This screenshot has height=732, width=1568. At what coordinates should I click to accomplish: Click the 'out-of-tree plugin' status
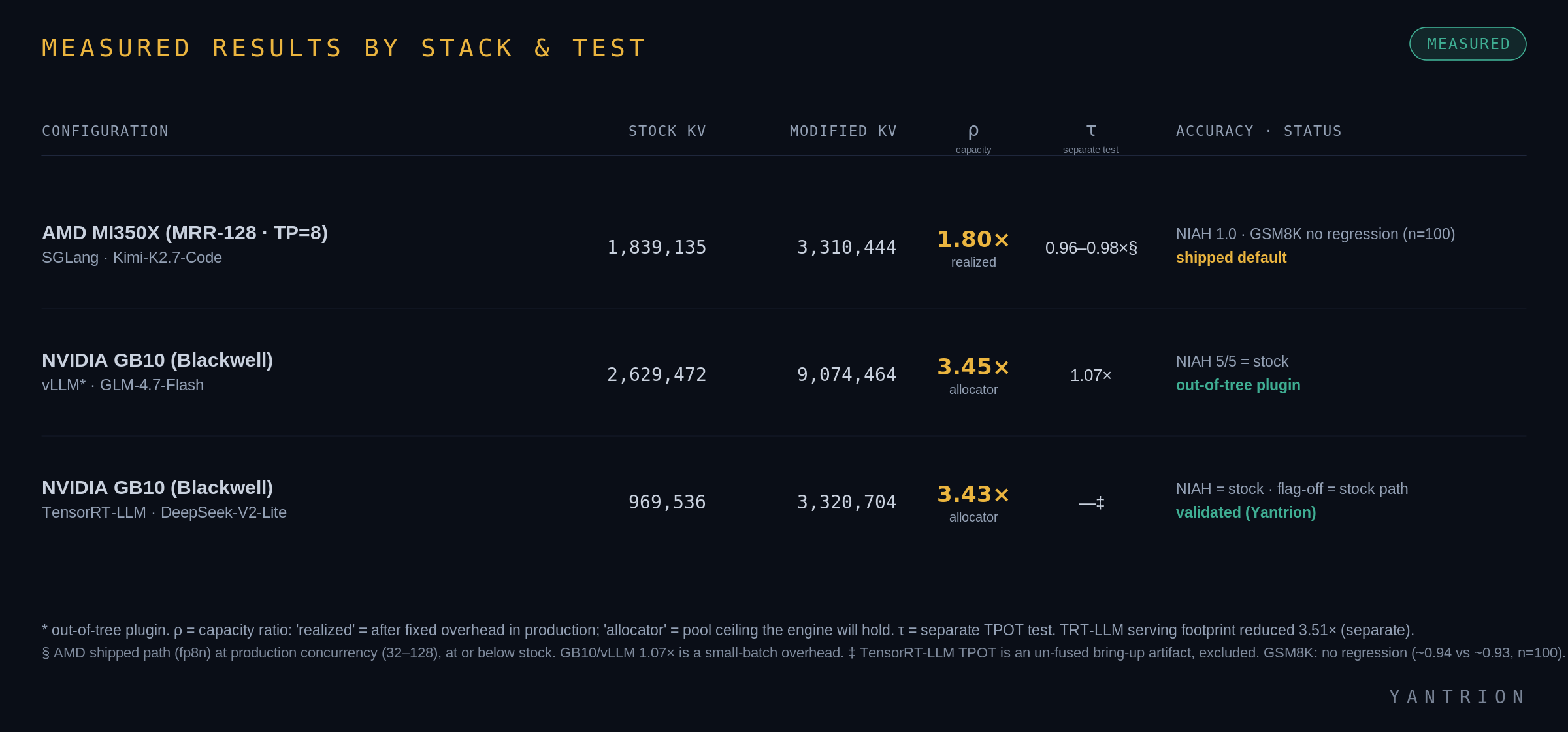click(x=1238, y=385)
